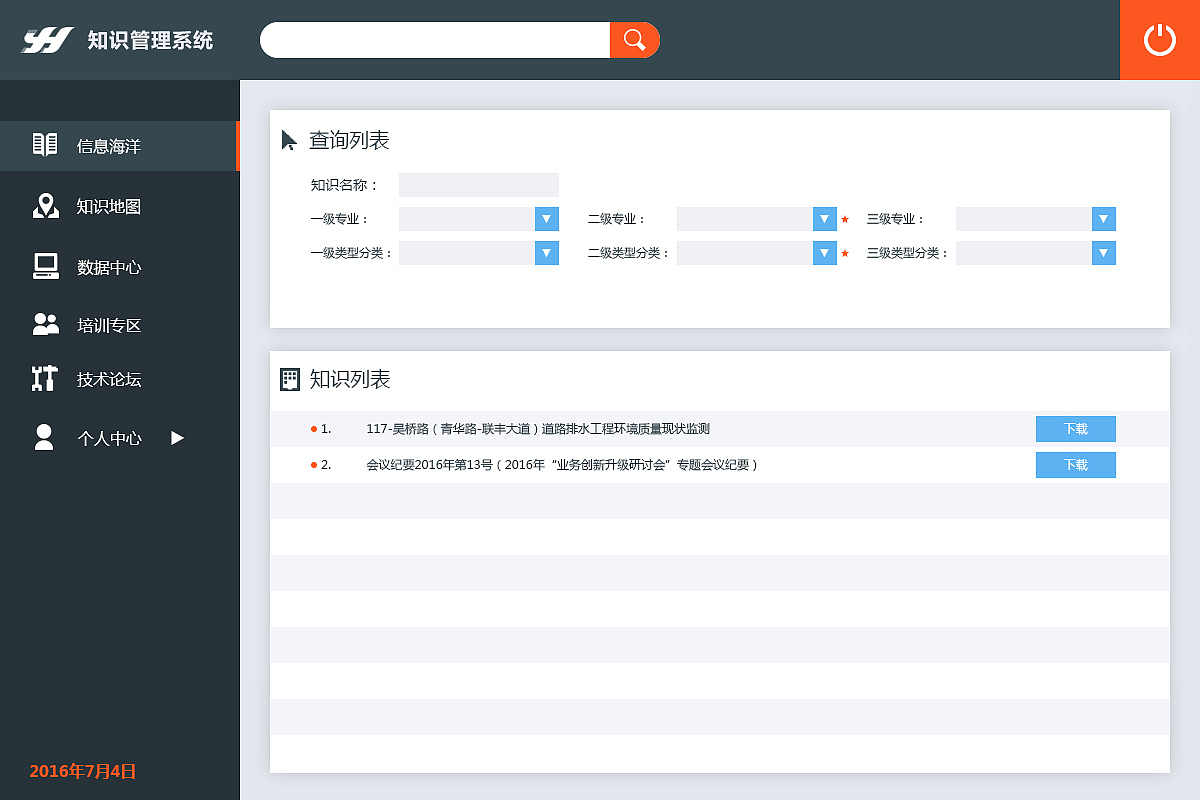1200x800 pixels.
Task: Open the 三级类型分类 dropdown
Action: [x=1103, y=253]
